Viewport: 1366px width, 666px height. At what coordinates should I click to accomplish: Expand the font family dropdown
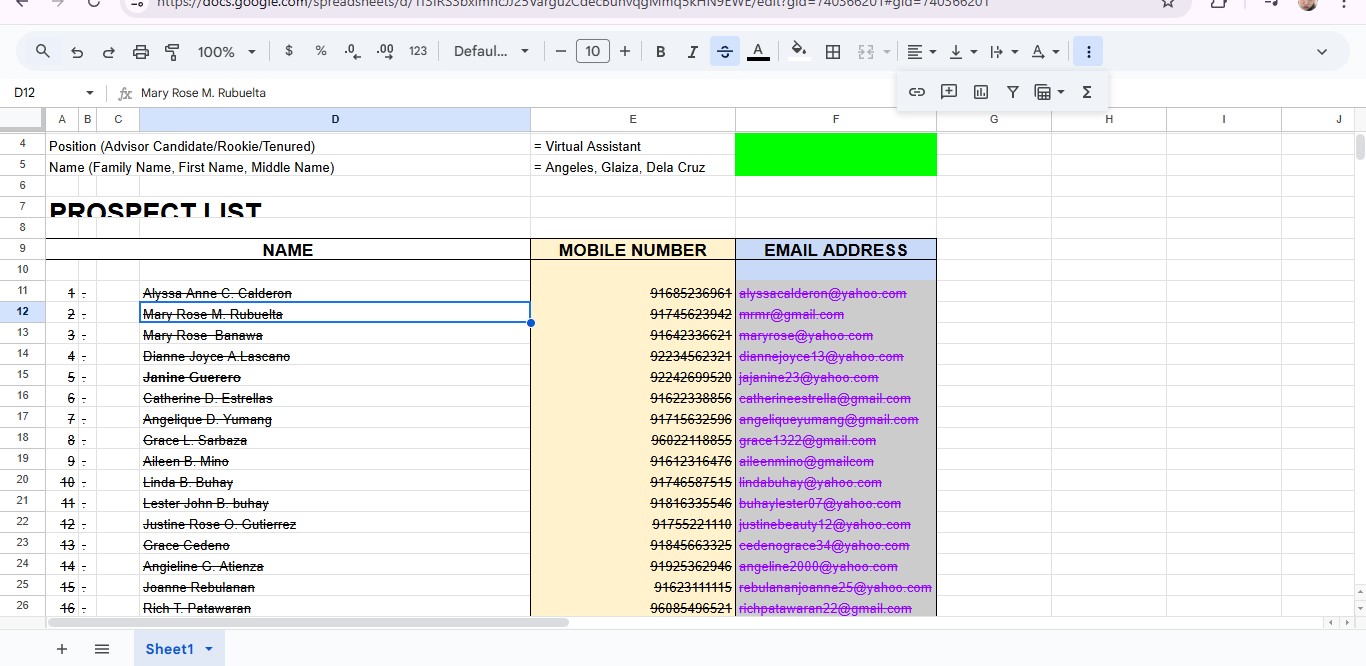491,52
